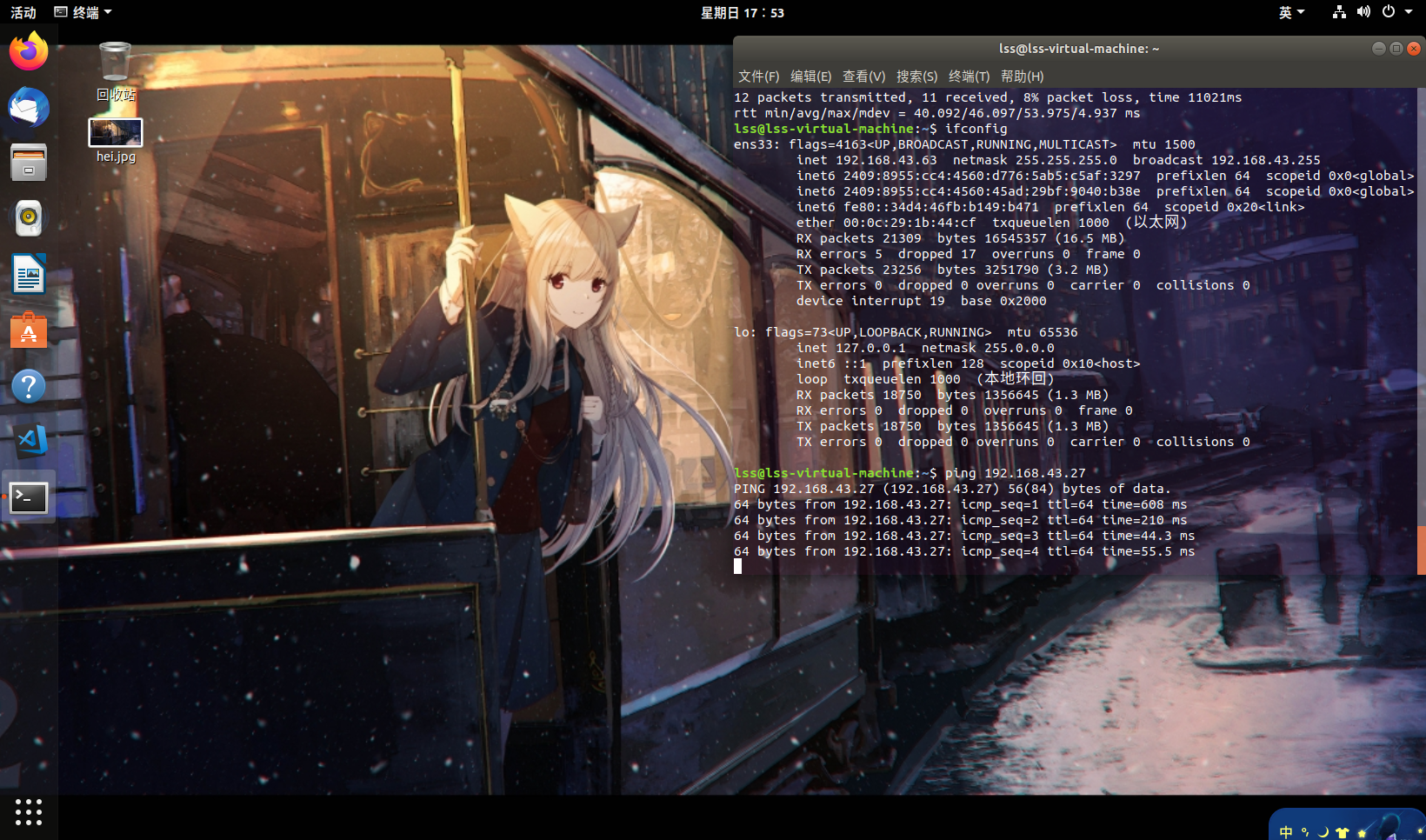Click the 活动 activities button

(23, 12)
